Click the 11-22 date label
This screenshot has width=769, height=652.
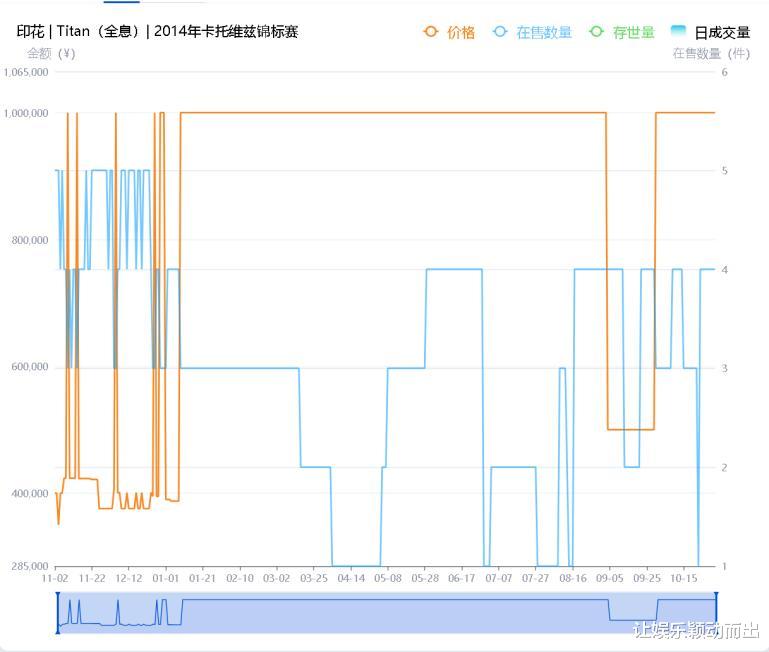[92, 578]
